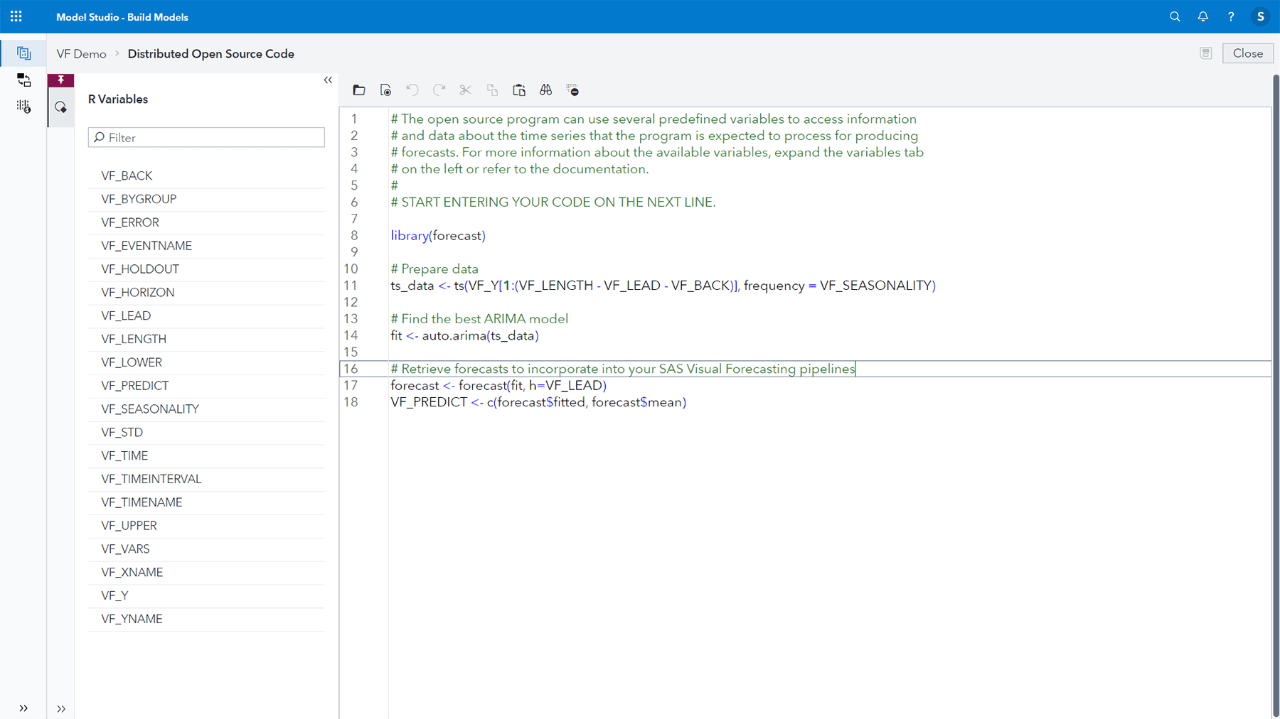Toggle editor display settings icon
Image resolution: width=1280 pixels, height=719 pixels.
tap(573, 89)
